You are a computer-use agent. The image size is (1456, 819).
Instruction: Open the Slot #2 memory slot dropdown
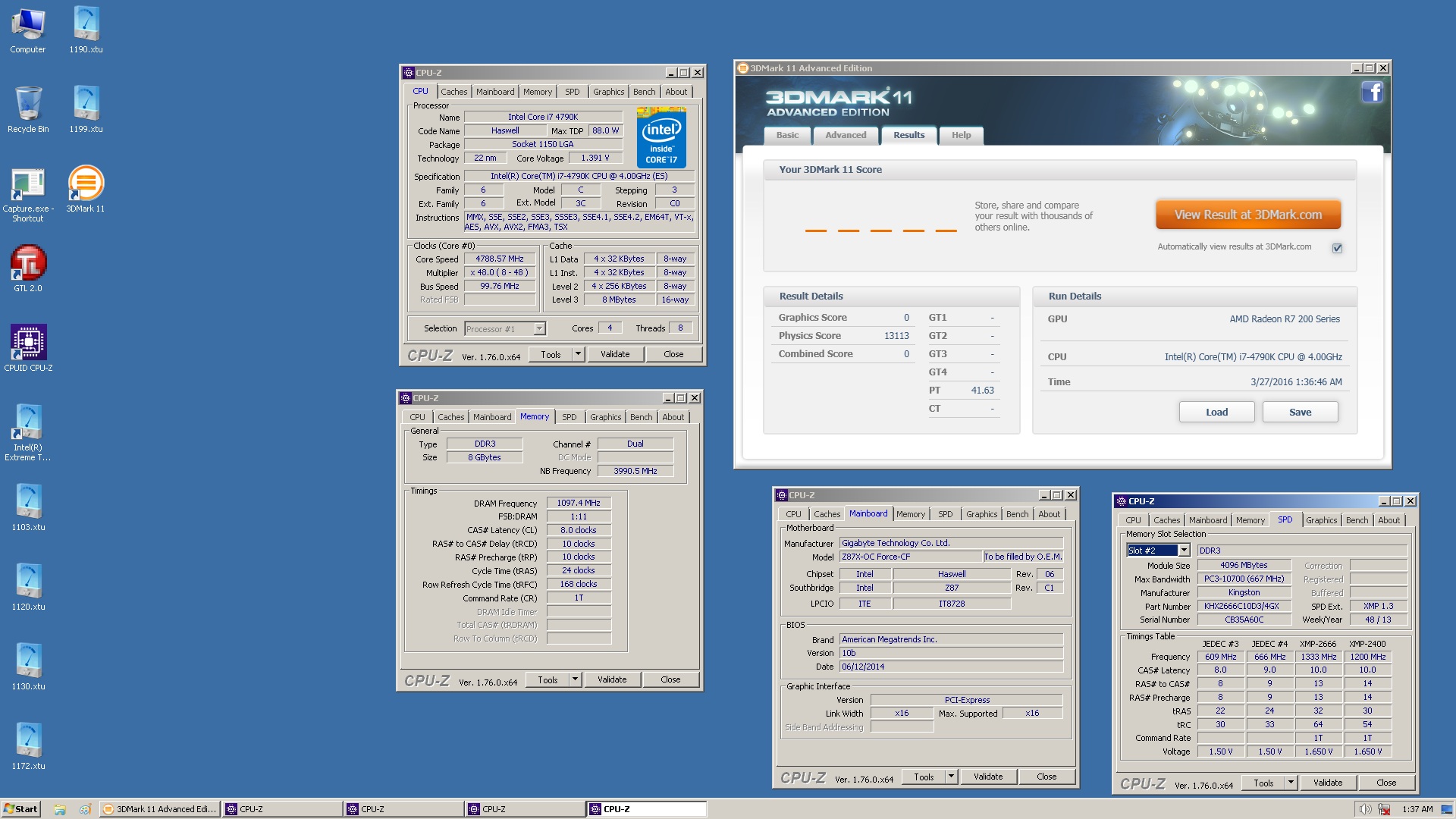(x=1184, y=551)
